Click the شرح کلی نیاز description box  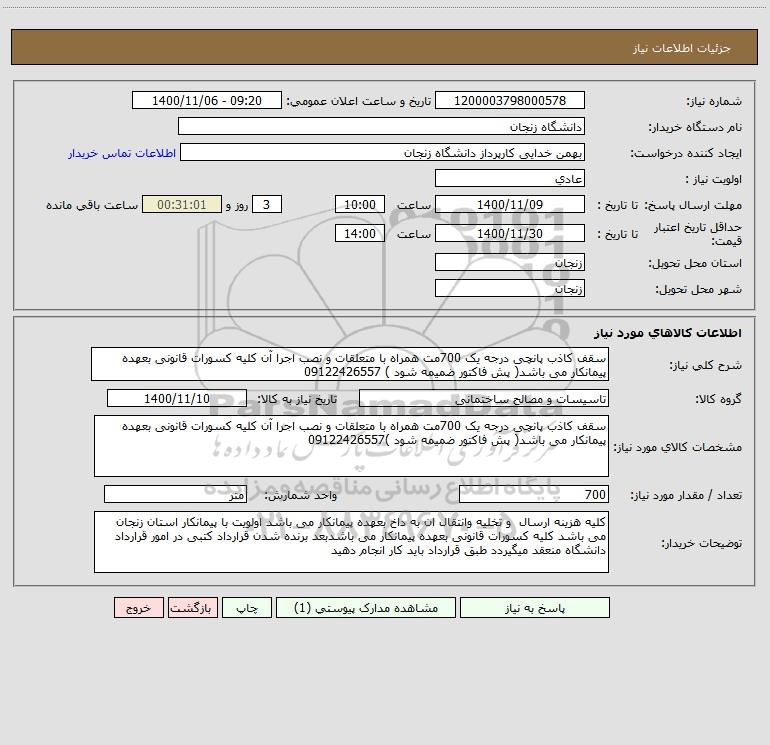[x=350, y=364]
